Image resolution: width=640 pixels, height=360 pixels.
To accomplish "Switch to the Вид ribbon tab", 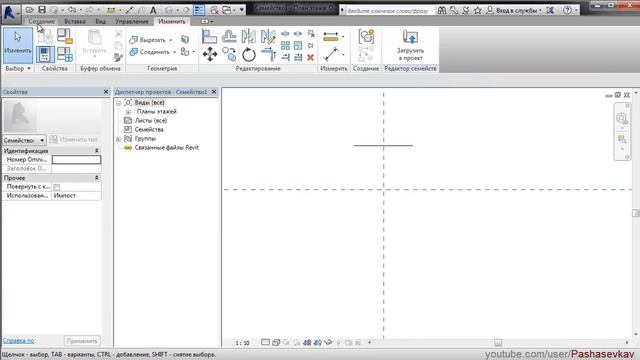I will [100, 21].
